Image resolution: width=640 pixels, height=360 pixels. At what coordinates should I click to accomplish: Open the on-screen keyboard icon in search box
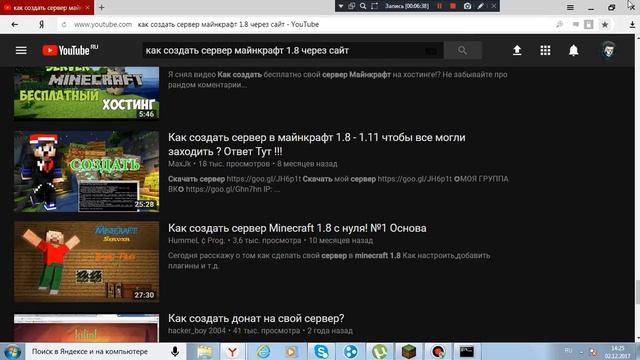[x=431, y=51]
